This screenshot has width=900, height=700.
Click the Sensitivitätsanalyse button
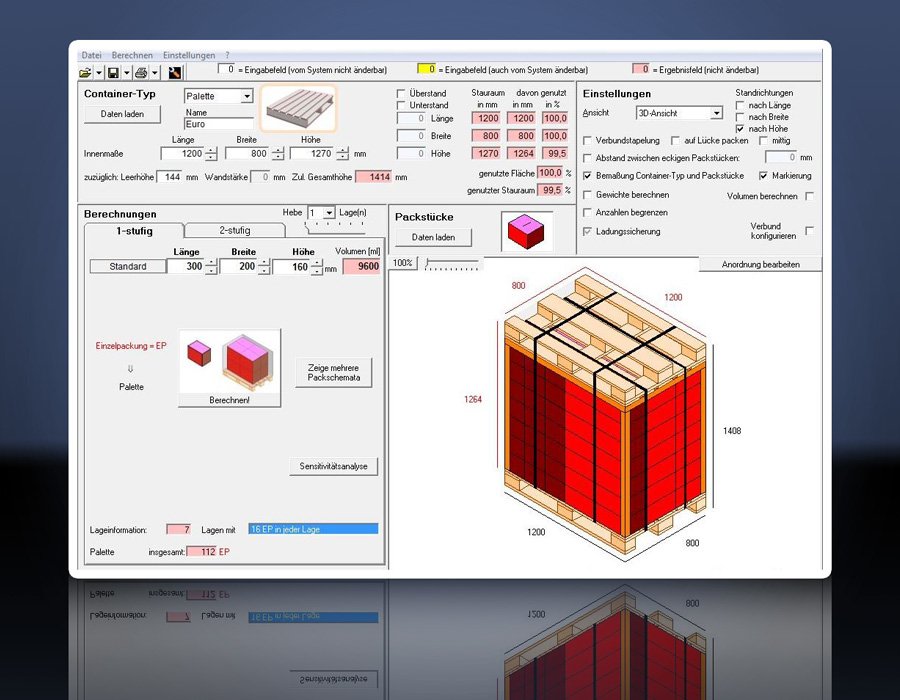[333, 466]
